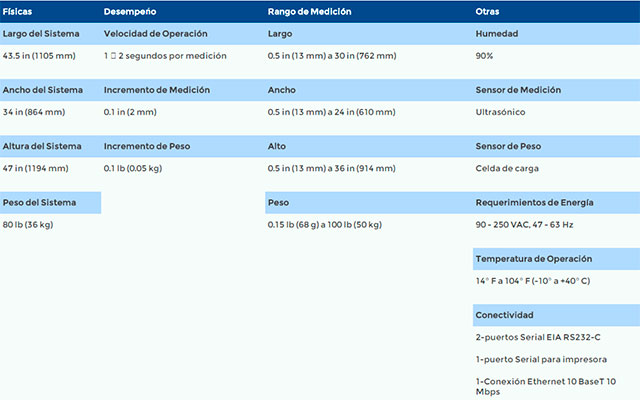Select the Desempeño column header

pos(130,11)
